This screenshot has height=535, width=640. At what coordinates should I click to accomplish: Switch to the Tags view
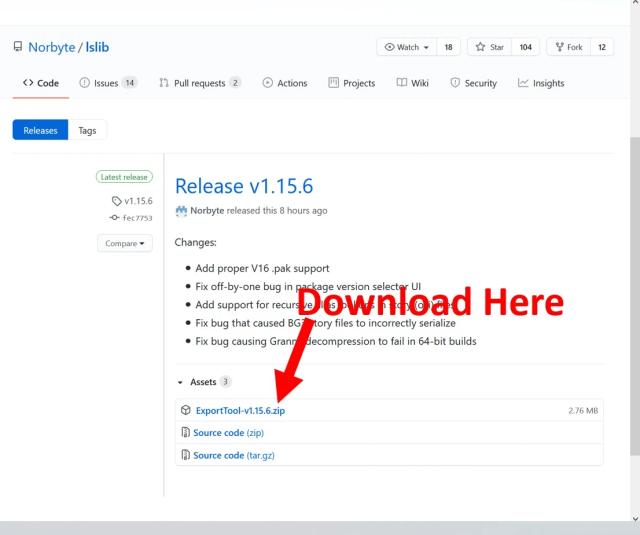pyautogui.click(x=87, y=130)
